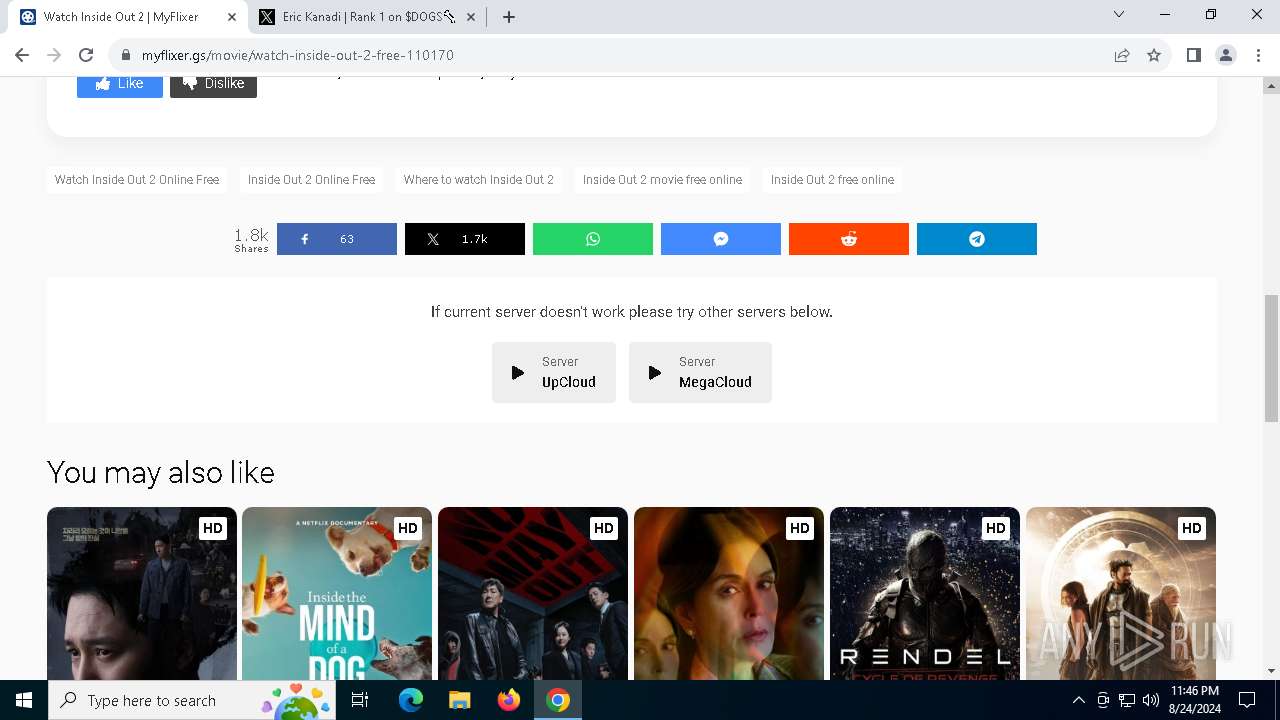This screenshot has width=1280, height=720.
Task: Share via the Reddit button
Action: point(849,239)
